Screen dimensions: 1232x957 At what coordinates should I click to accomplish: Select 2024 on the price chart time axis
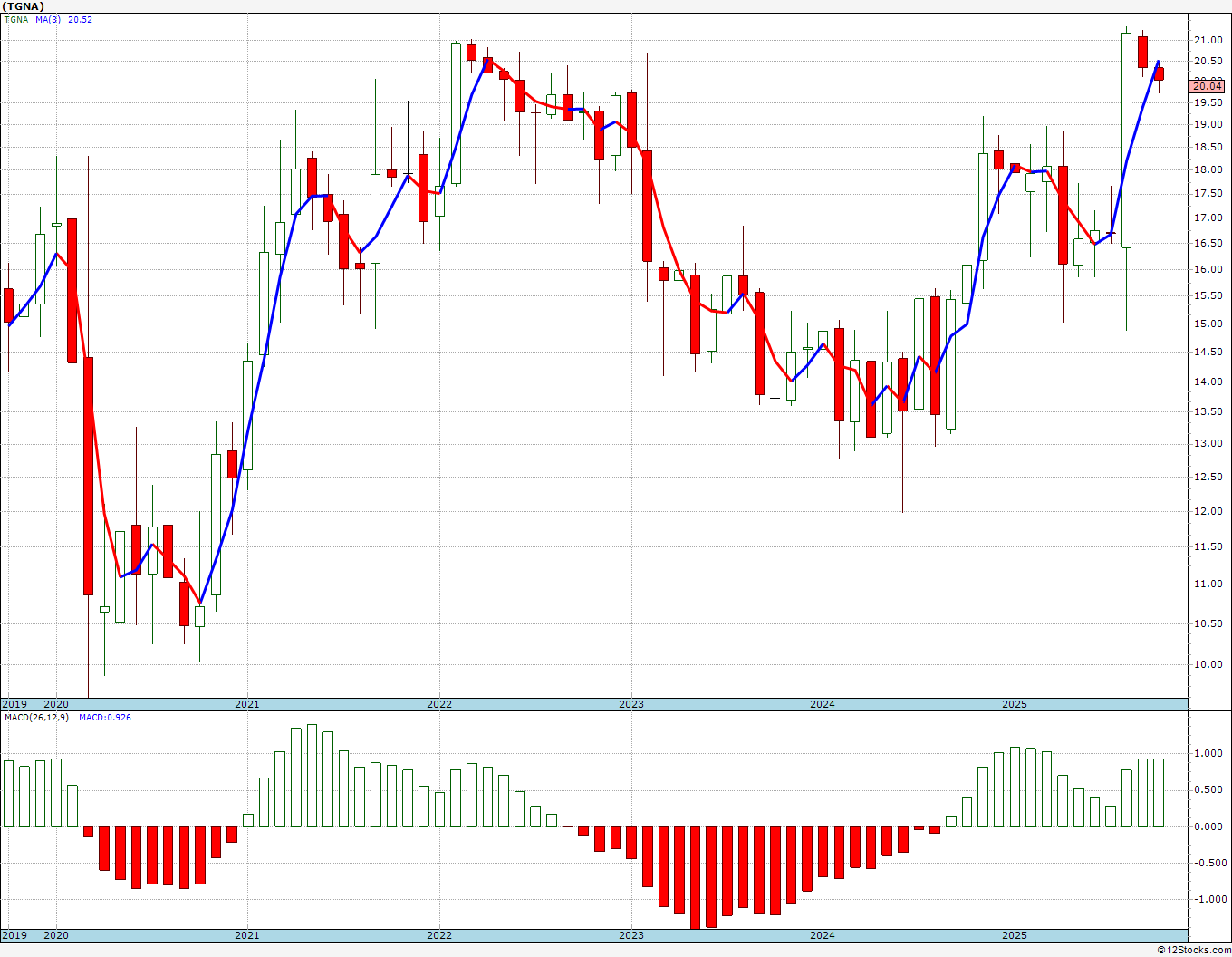pos(823,704)
